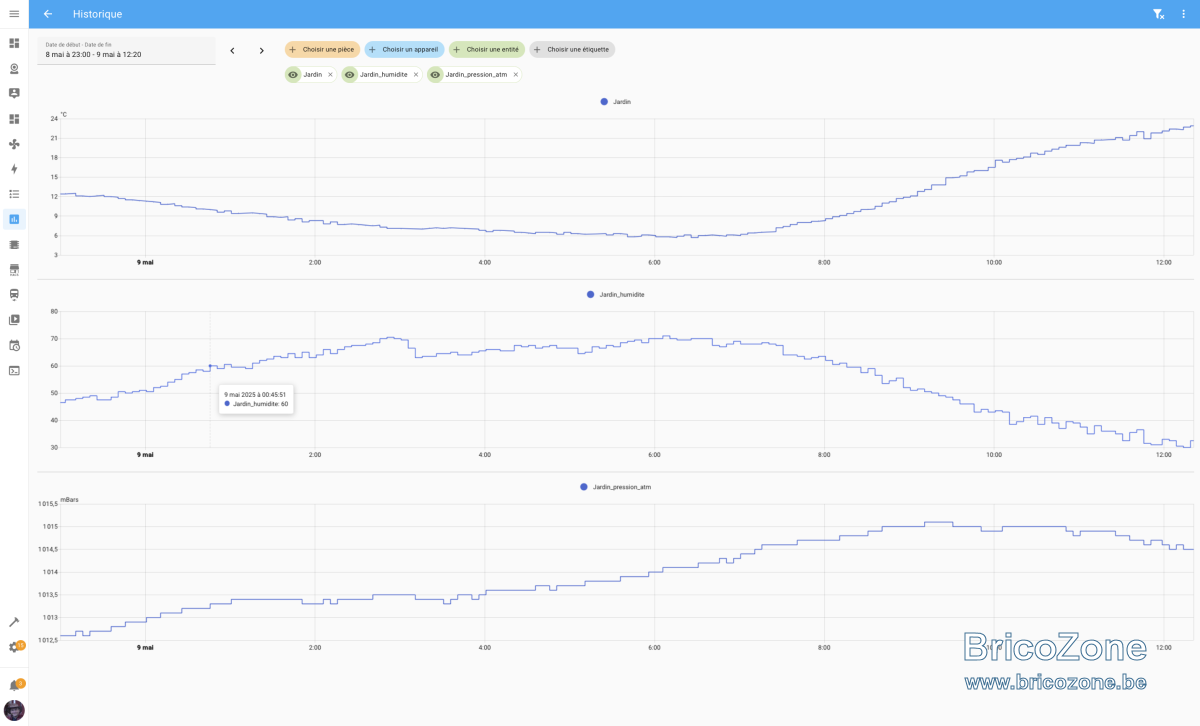
Task: Click the clear filters icon in header
Action: [1158, 14]
